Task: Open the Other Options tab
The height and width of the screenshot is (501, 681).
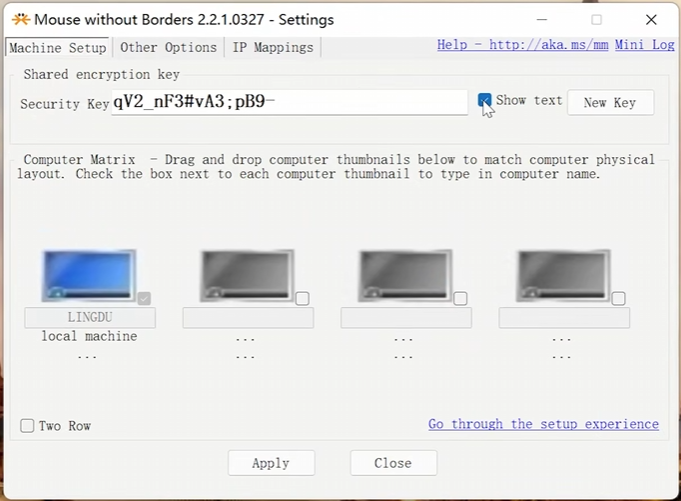Action: point(169,47)
